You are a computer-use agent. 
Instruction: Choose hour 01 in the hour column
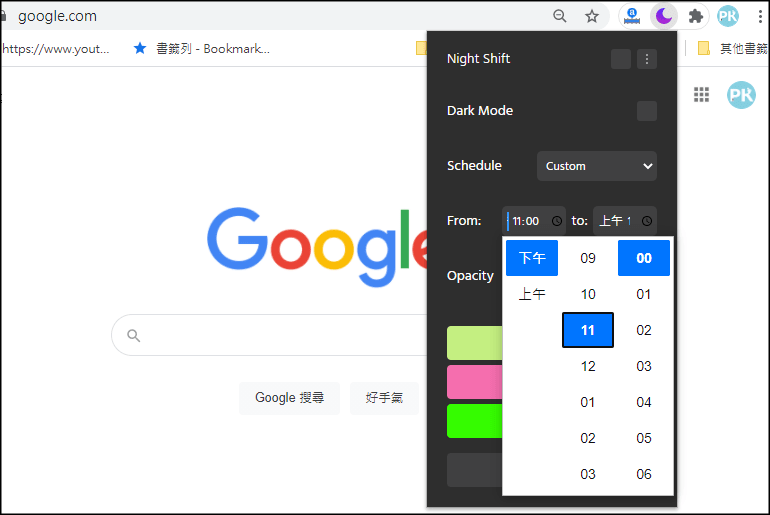pyautogui.click(x=588, y=402)
